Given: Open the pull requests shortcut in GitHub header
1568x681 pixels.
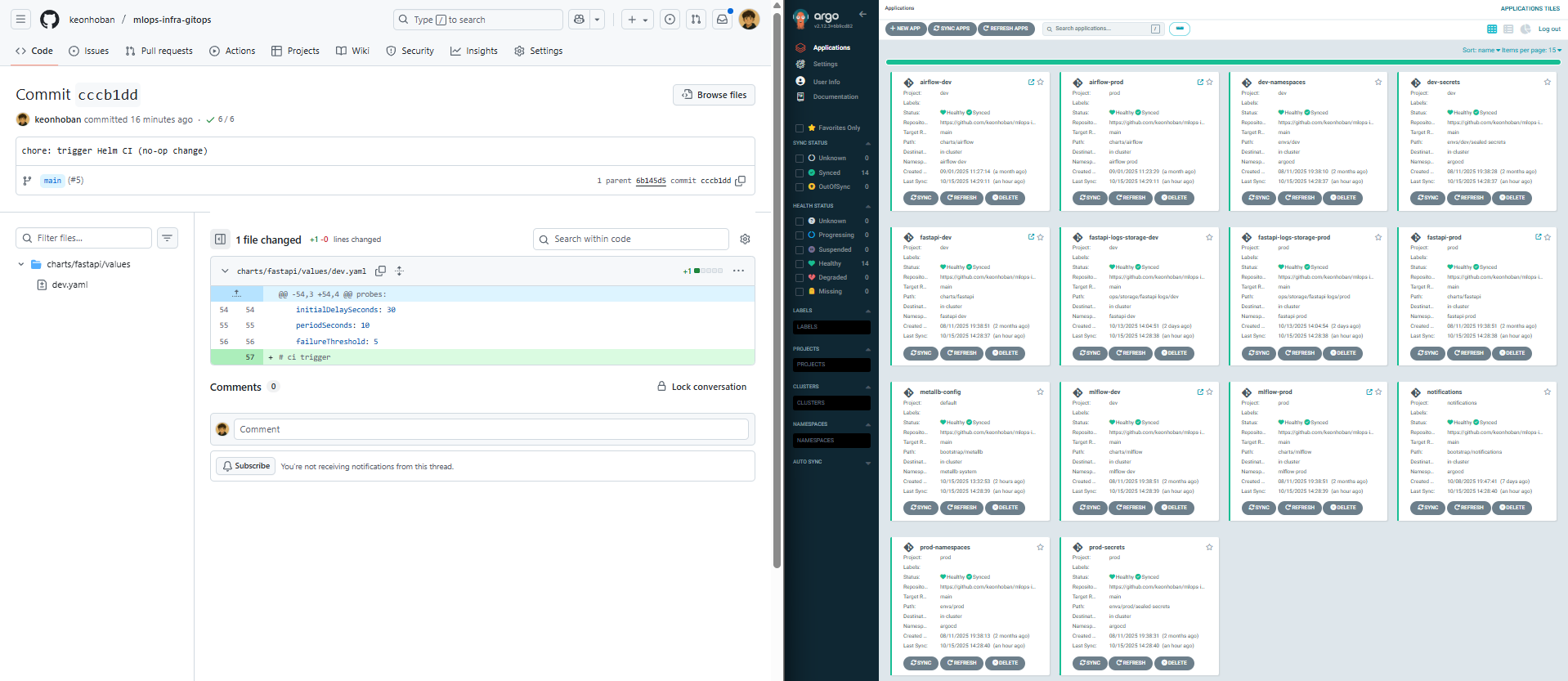Looking at the screenshot, I should click(x=696, y=19).
